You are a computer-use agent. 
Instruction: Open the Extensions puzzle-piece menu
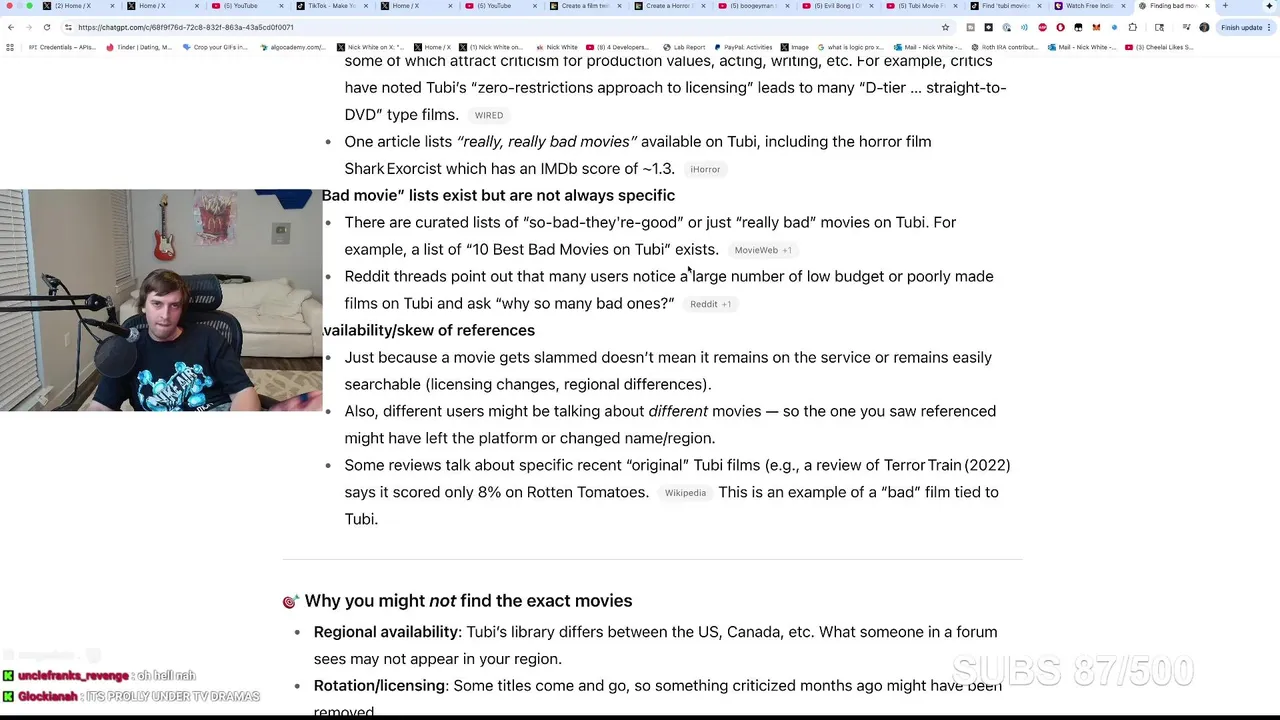(1133, 27)
